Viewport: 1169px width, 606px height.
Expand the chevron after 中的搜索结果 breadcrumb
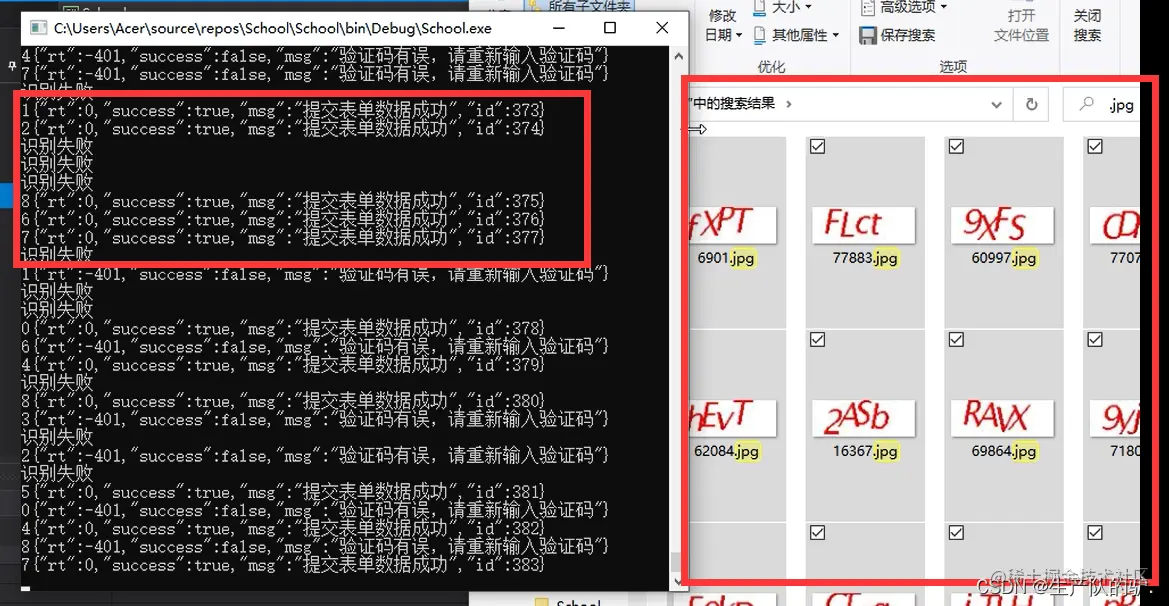coord(789,104)
